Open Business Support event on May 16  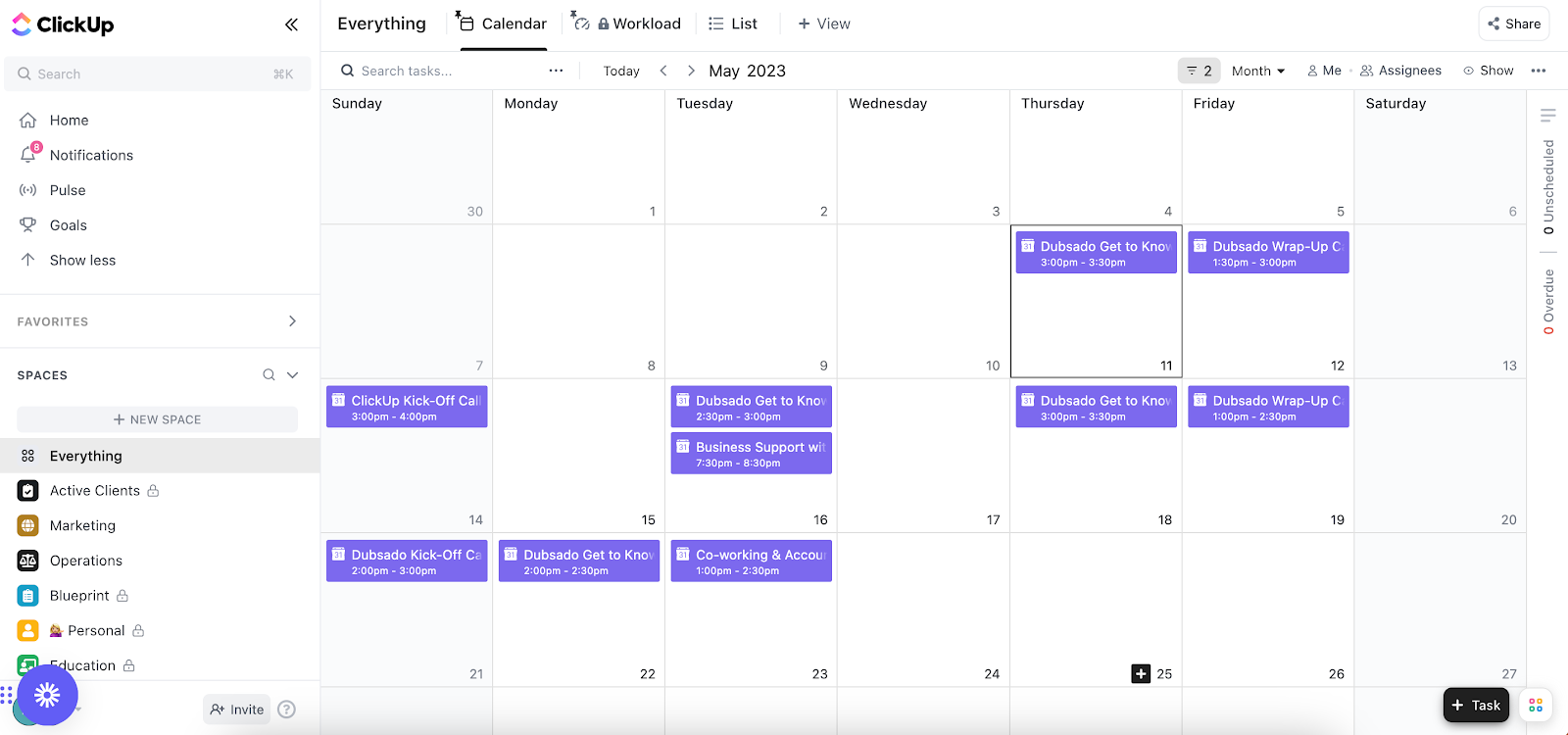[751, 453]
